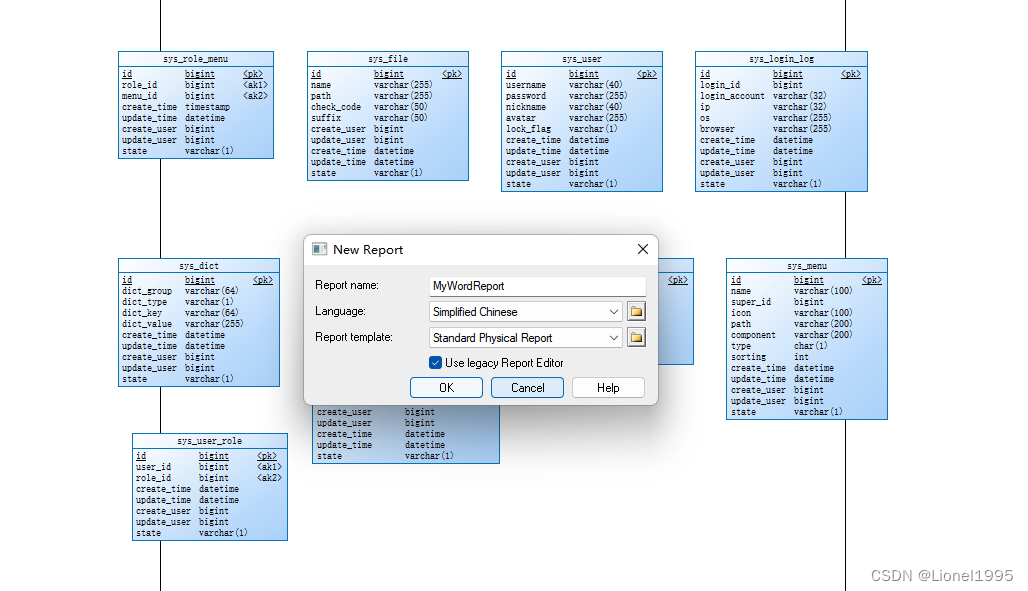Close the New Report dialog

(642, 249)
